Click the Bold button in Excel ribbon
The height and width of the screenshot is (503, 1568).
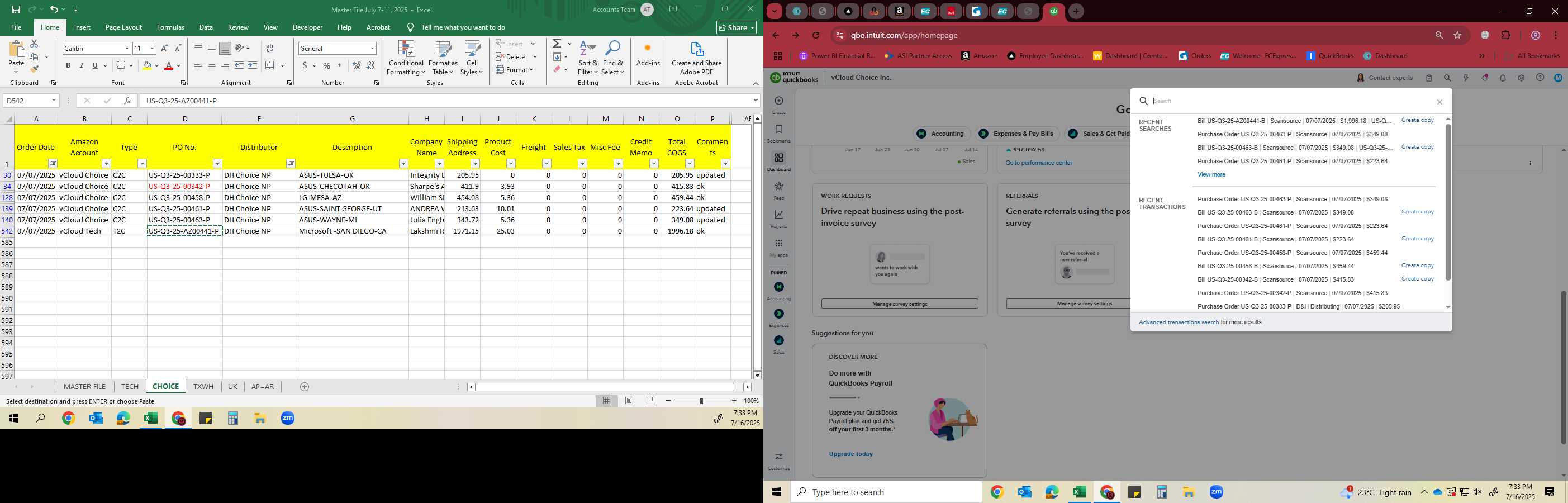[68, 65]
